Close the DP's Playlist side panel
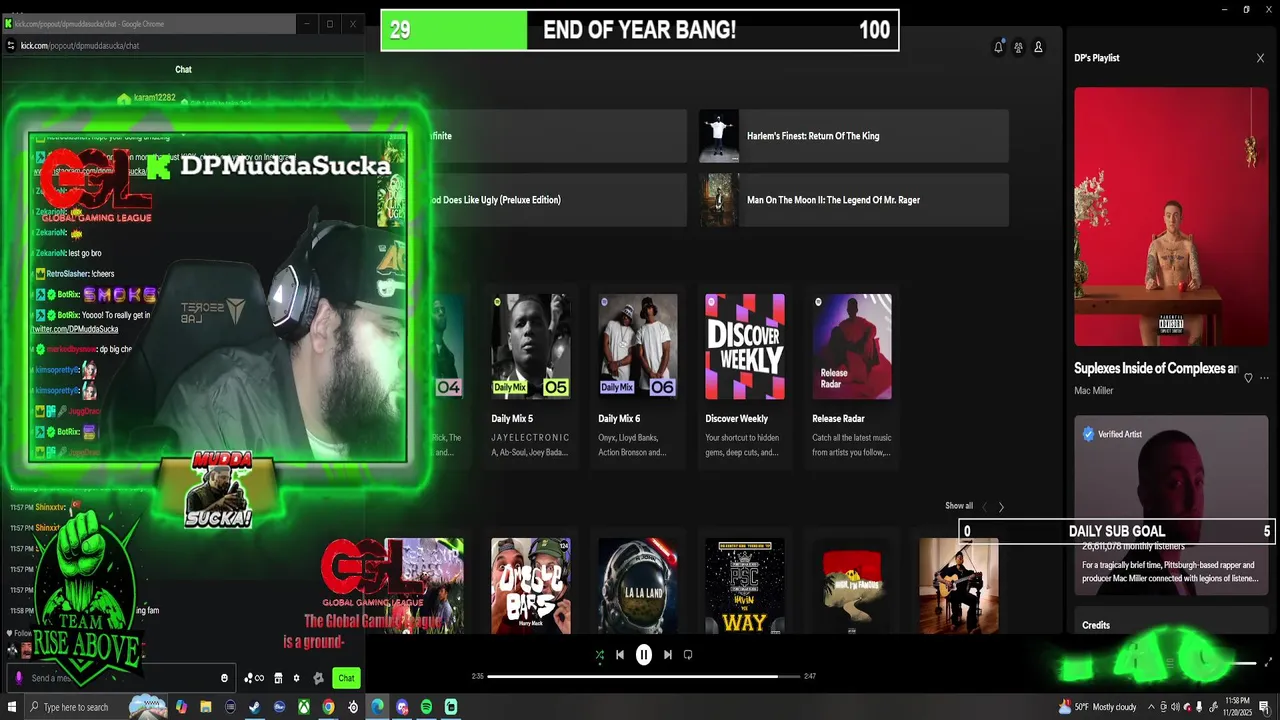This screenshot has width=1280, height=720. click(1260, 58)
